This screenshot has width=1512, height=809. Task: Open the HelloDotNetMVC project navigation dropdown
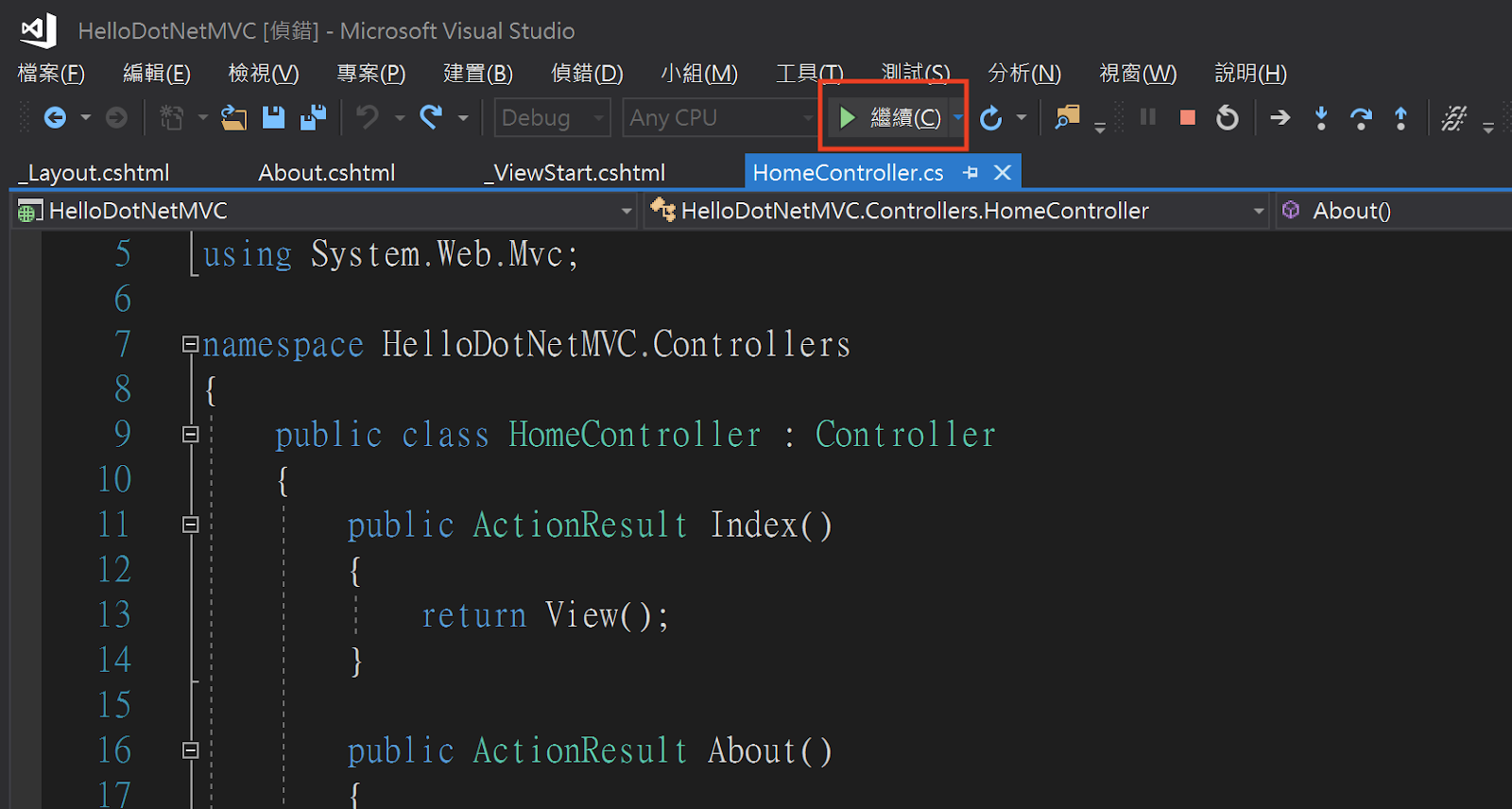tap(324, 211)
